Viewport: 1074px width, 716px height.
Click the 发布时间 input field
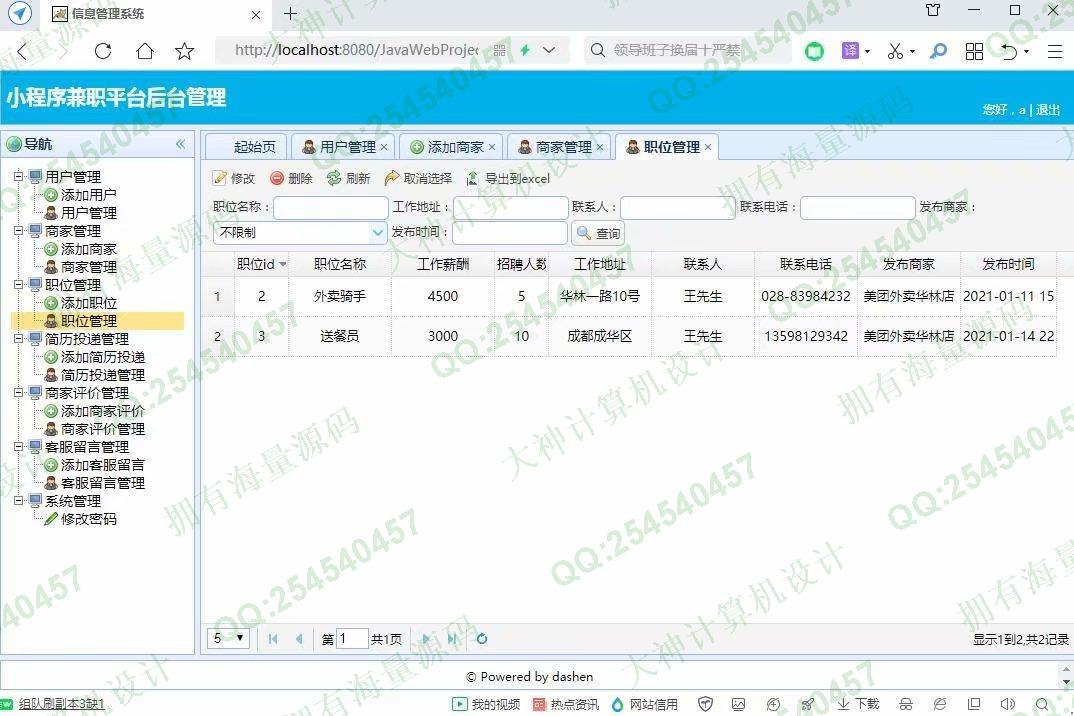click(x=510, y=233)
